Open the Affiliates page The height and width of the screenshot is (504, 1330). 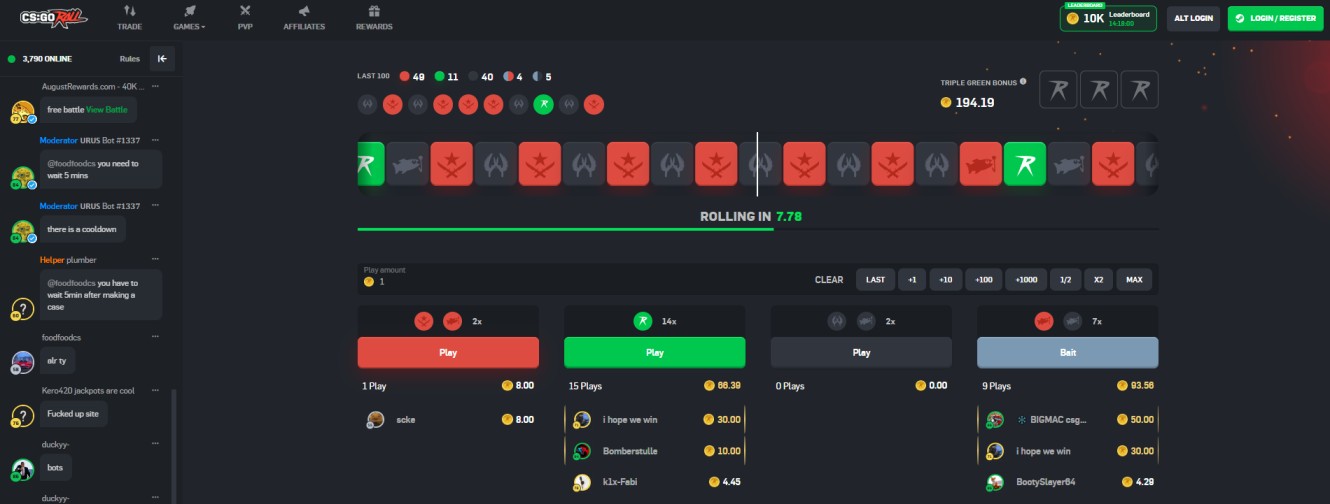click(304, 18)
